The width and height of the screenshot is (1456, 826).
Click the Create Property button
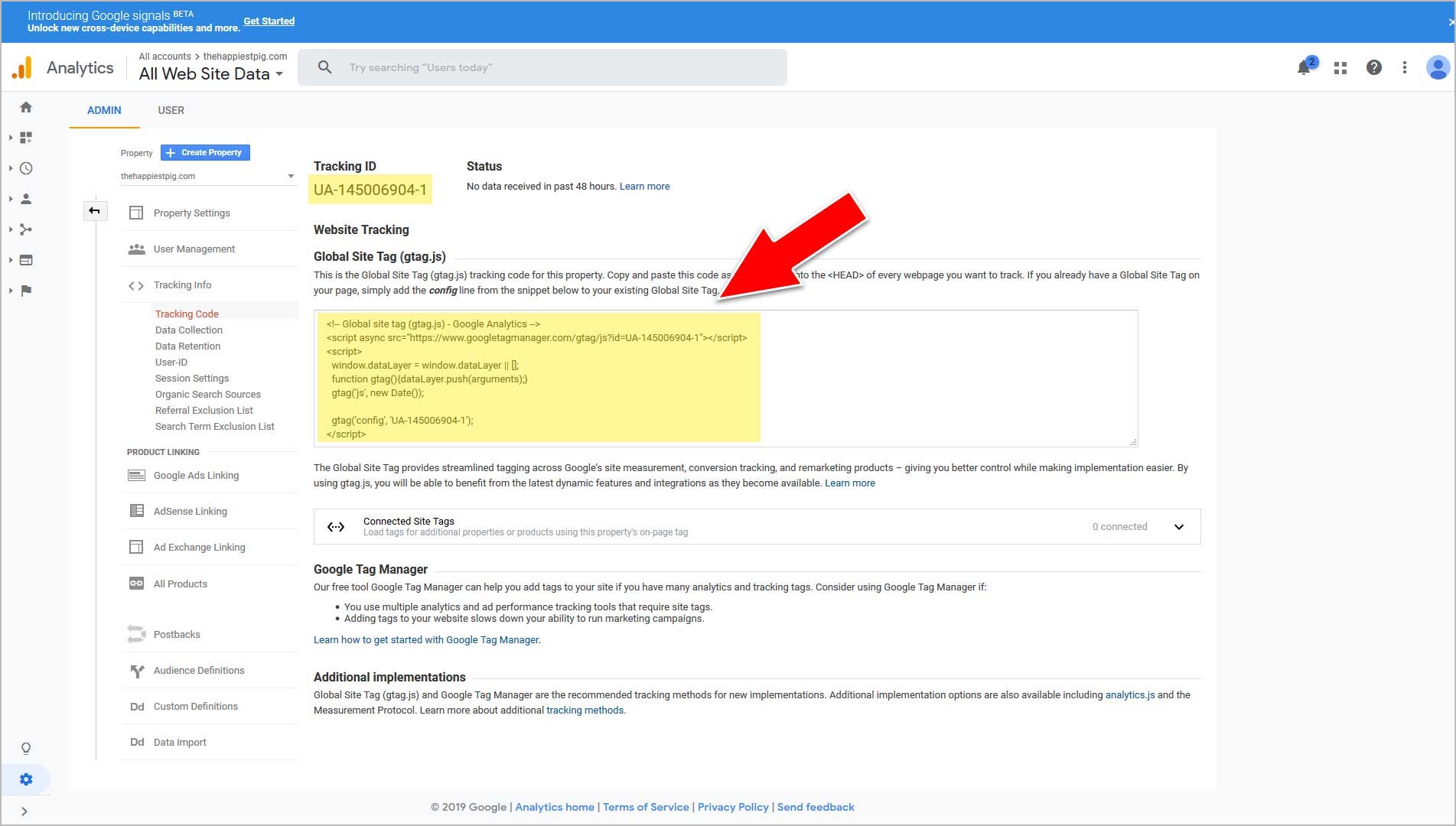(x=205, y=152)
